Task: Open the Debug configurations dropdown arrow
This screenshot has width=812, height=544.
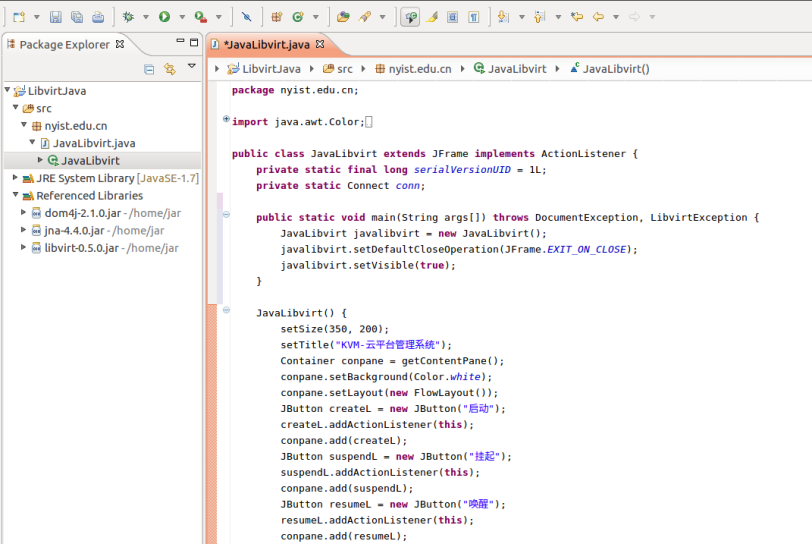Action: pos(146,17)
